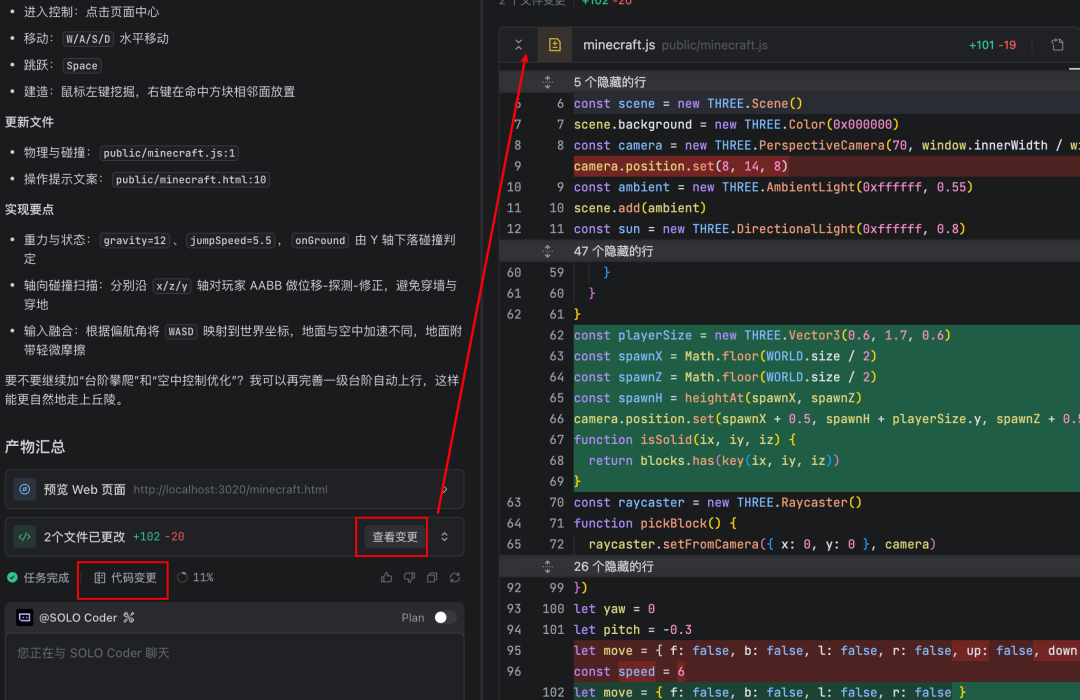Click the green task-complete check icon
The height and width of the screenshot is (700, 1080).
pos(12,577)
